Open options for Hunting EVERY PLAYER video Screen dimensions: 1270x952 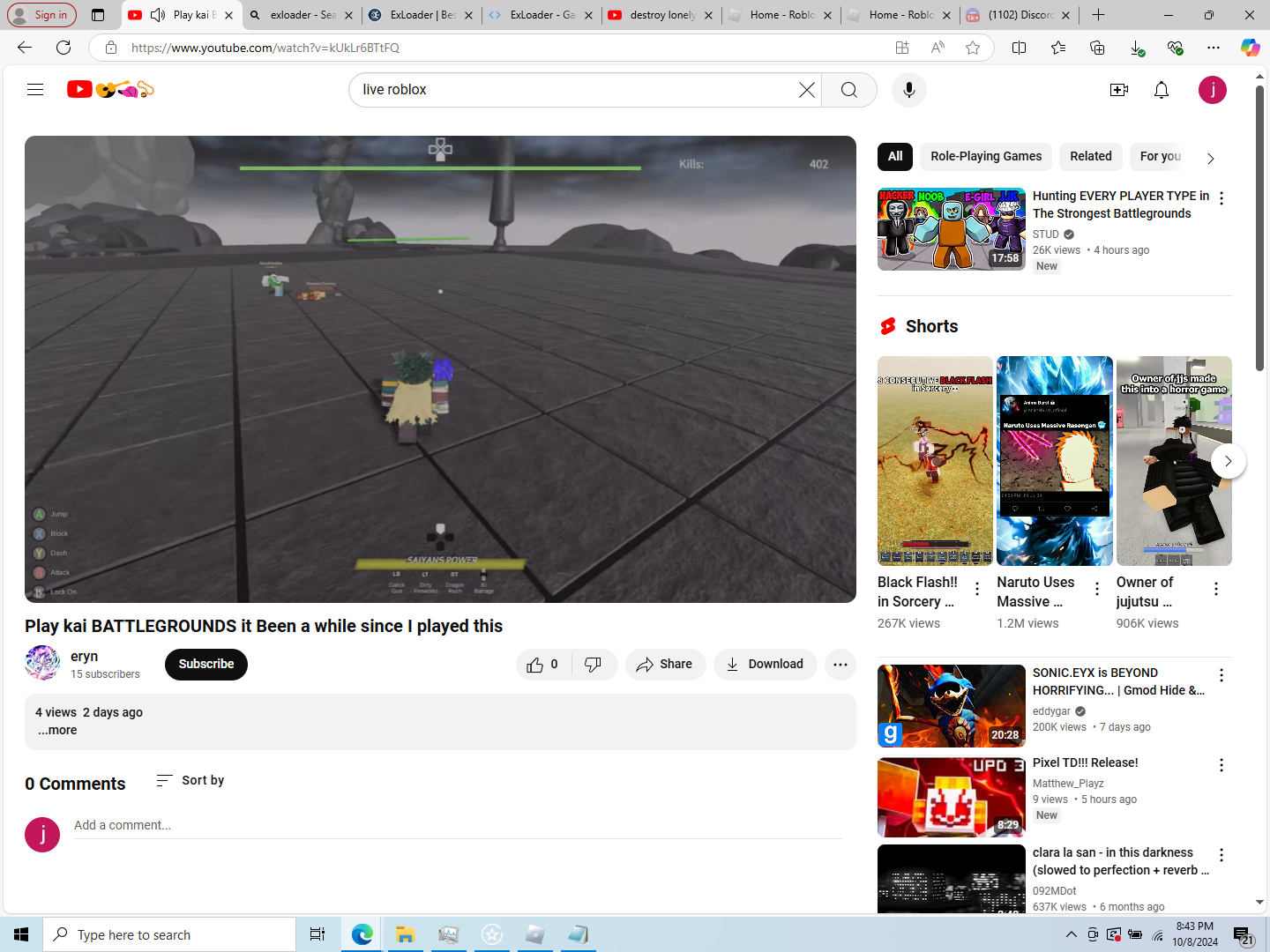coord(1221,198)
